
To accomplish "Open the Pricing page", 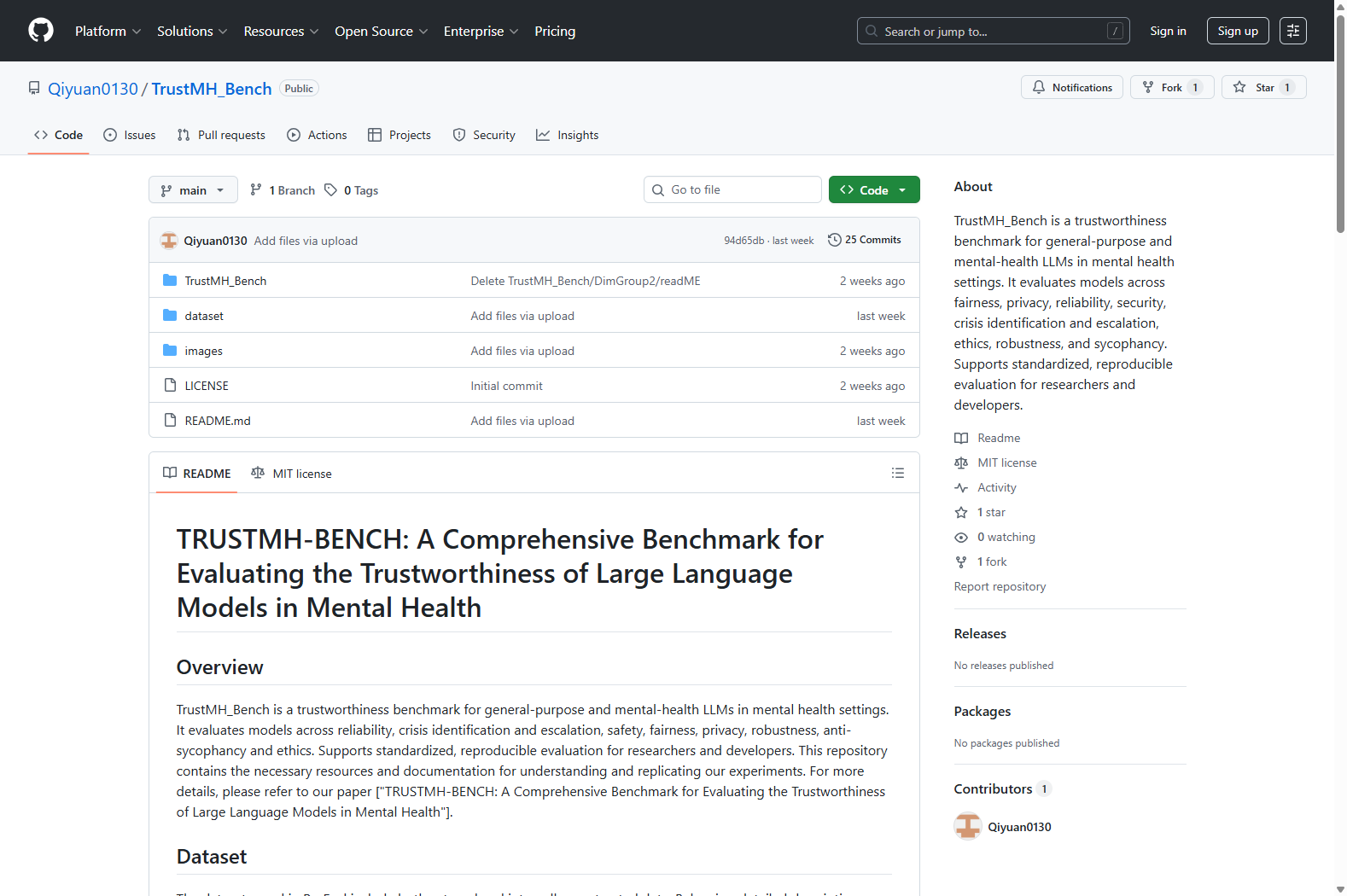I will 555,31.
